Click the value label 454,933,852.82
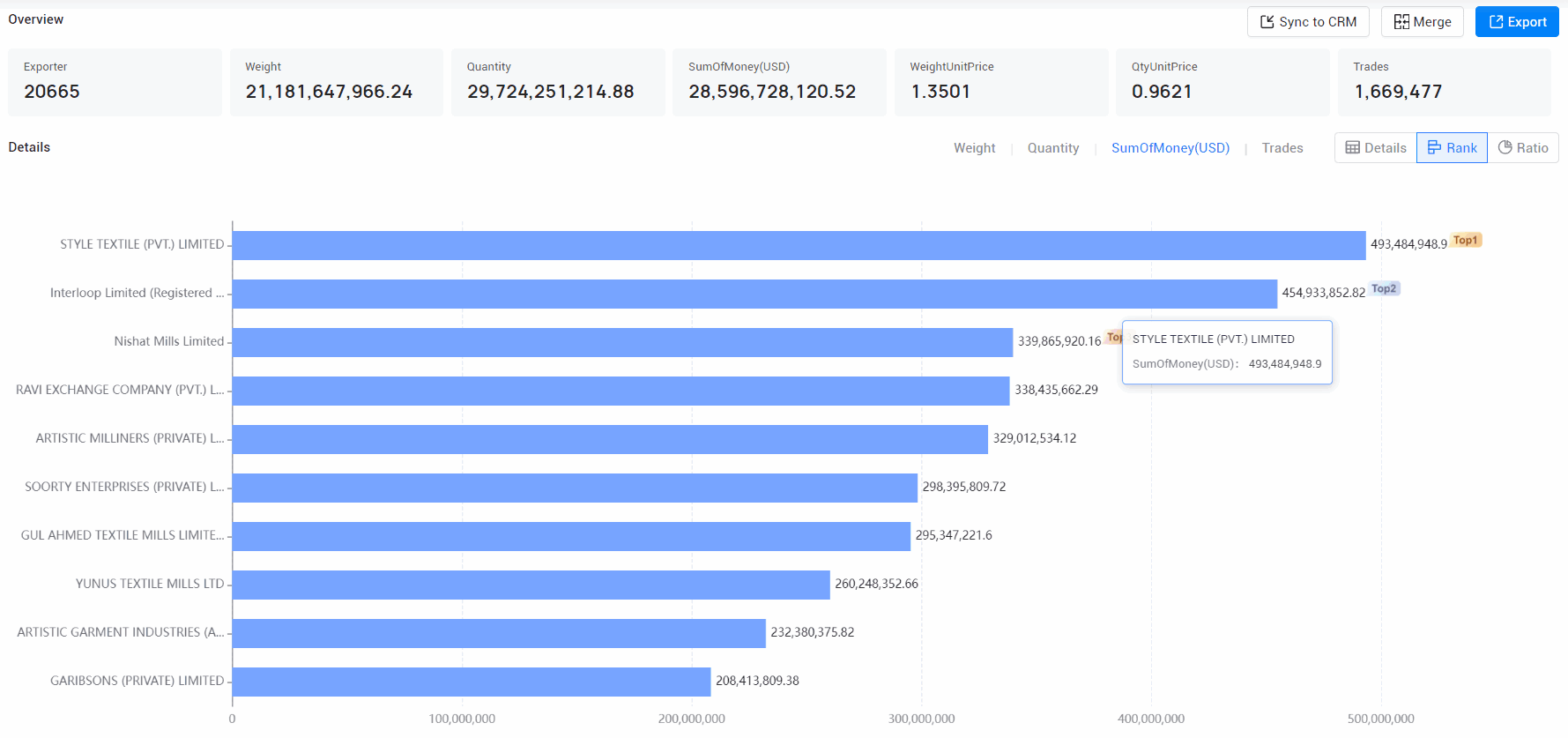Screen dimensions: 1568x738 click(x=1324, y=293)
